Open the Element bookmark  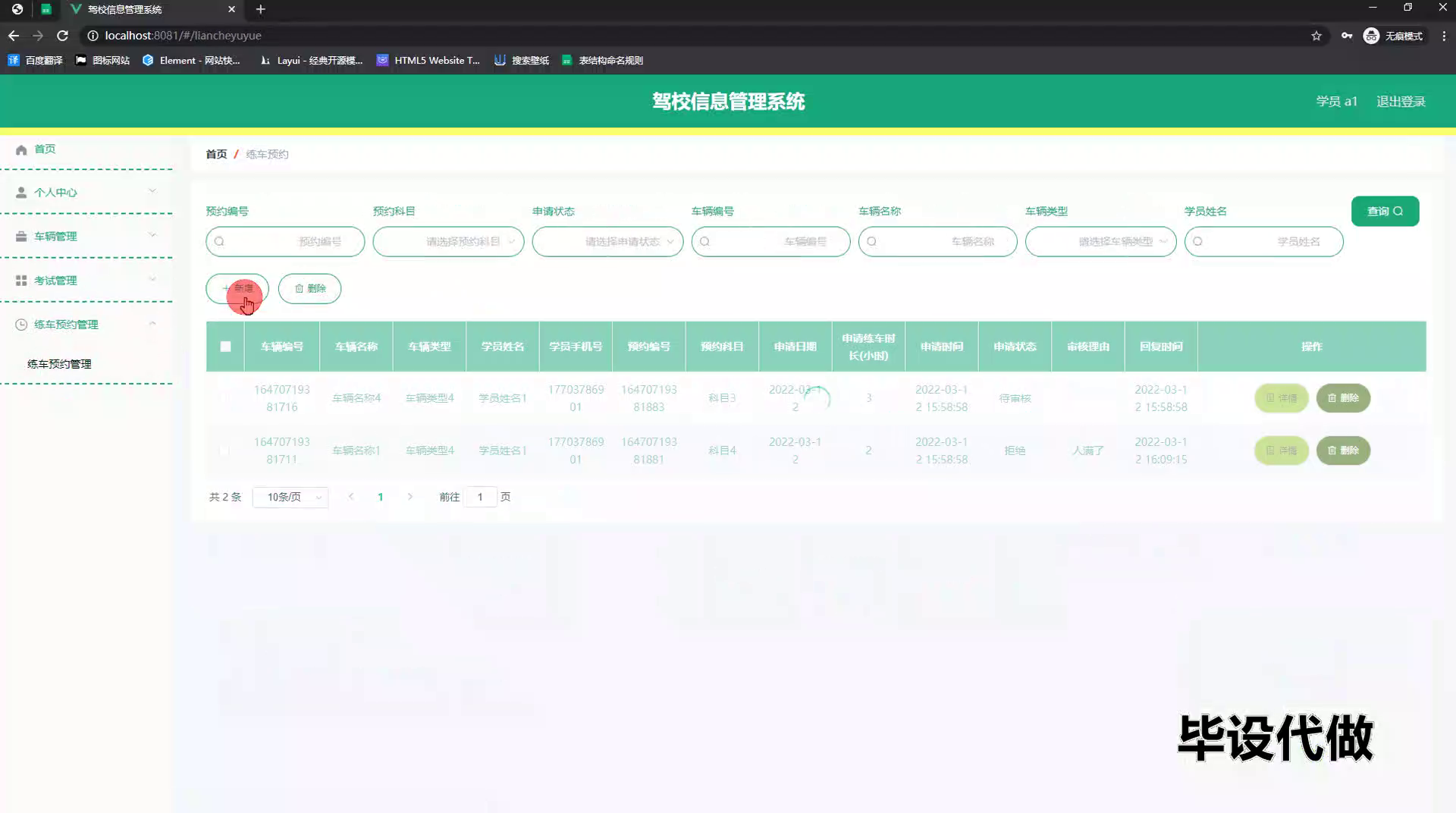tap(191, 60)
